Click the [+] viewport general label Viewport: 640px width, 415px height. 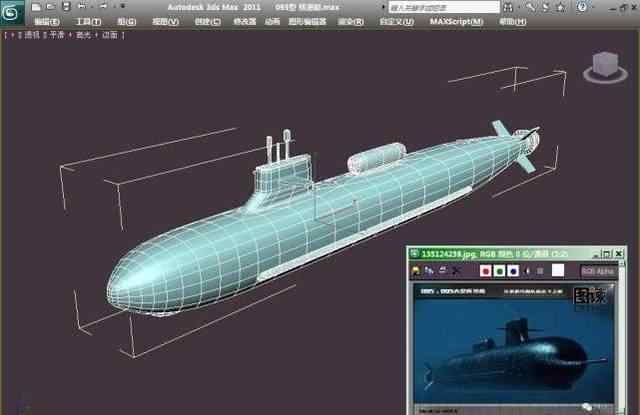10,34
